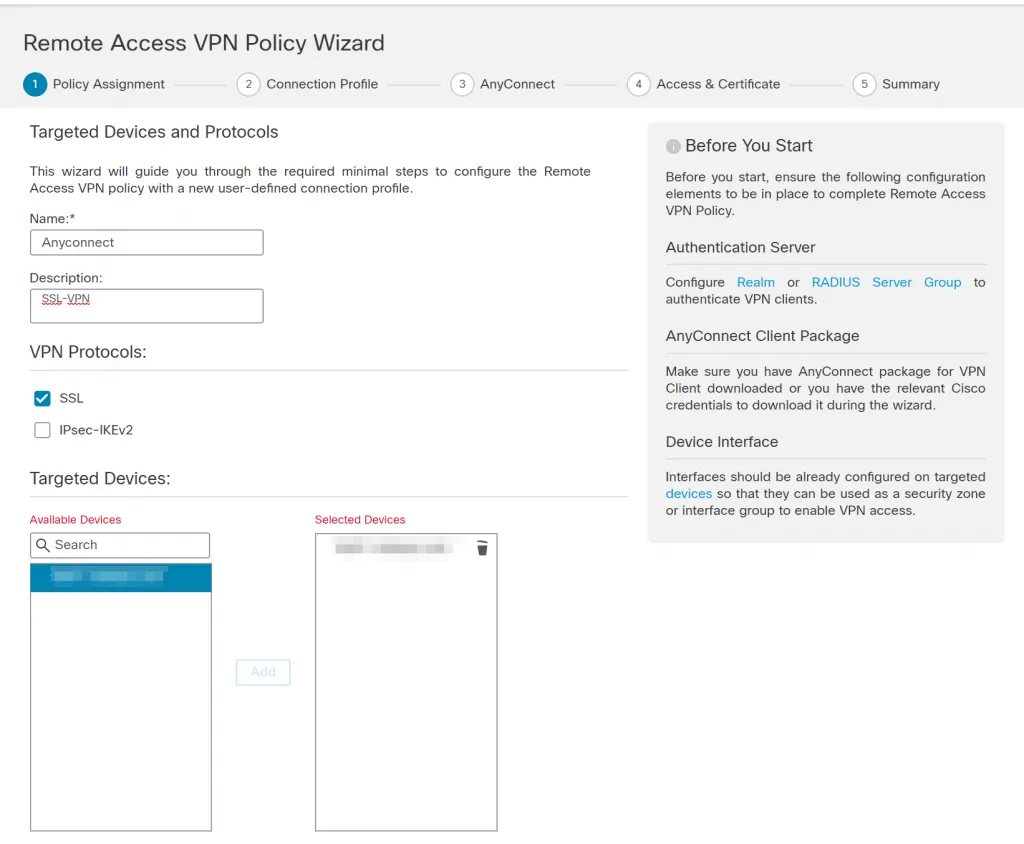
Task: Click the step 4 circle beside Access & Certificate
Action: tap(638, 85)
